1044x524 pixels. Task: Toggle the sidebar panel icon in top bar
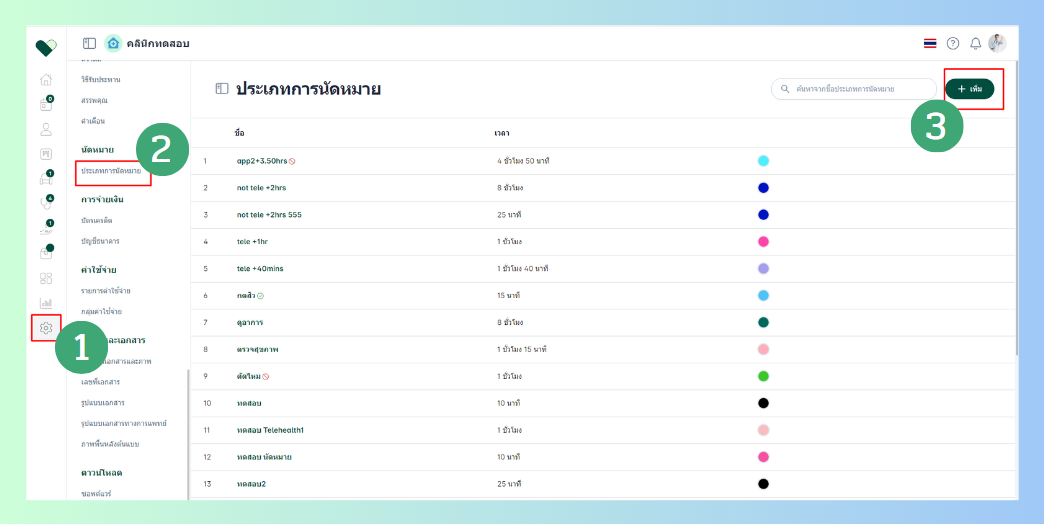pyautogui.click(x=89, y=43)
